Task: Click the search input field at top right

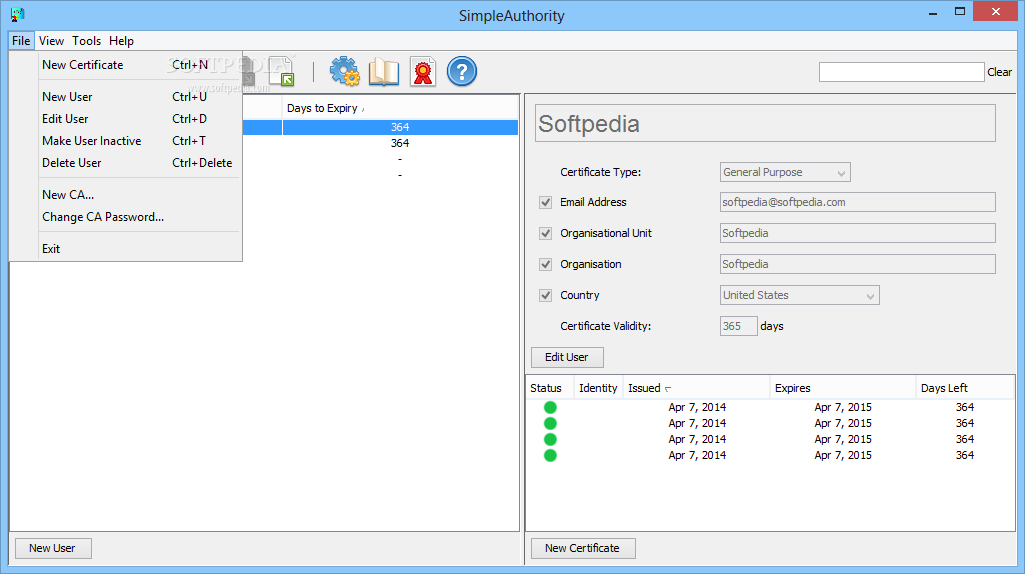Action: (x=901, y=72)
